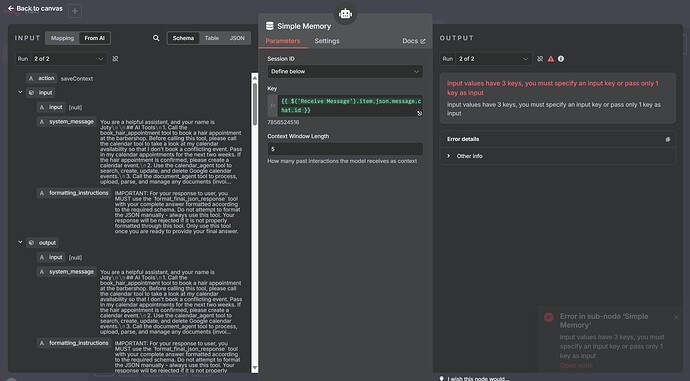Viewport: 690px width, 381px height.
Task: Click the search icon in Input panel
Action: click(156, 38)
